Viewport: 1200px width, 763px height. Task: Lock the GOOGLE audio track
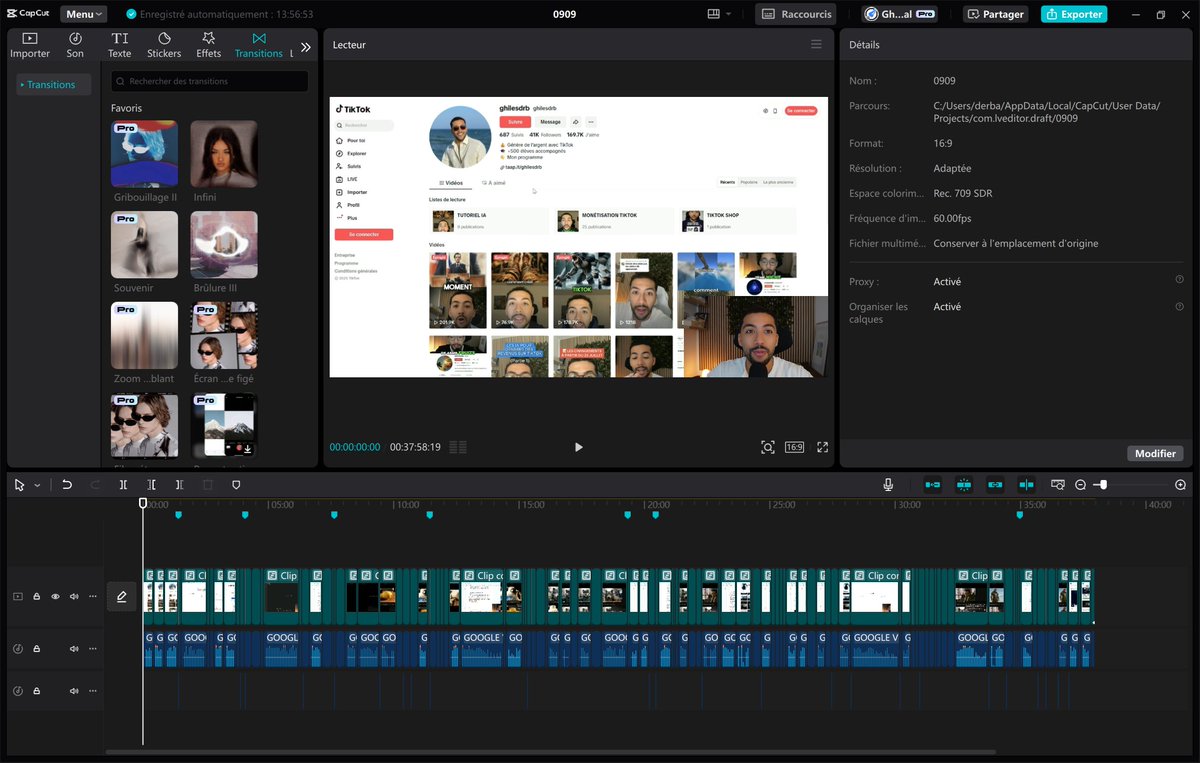click(x=37, y=649)
